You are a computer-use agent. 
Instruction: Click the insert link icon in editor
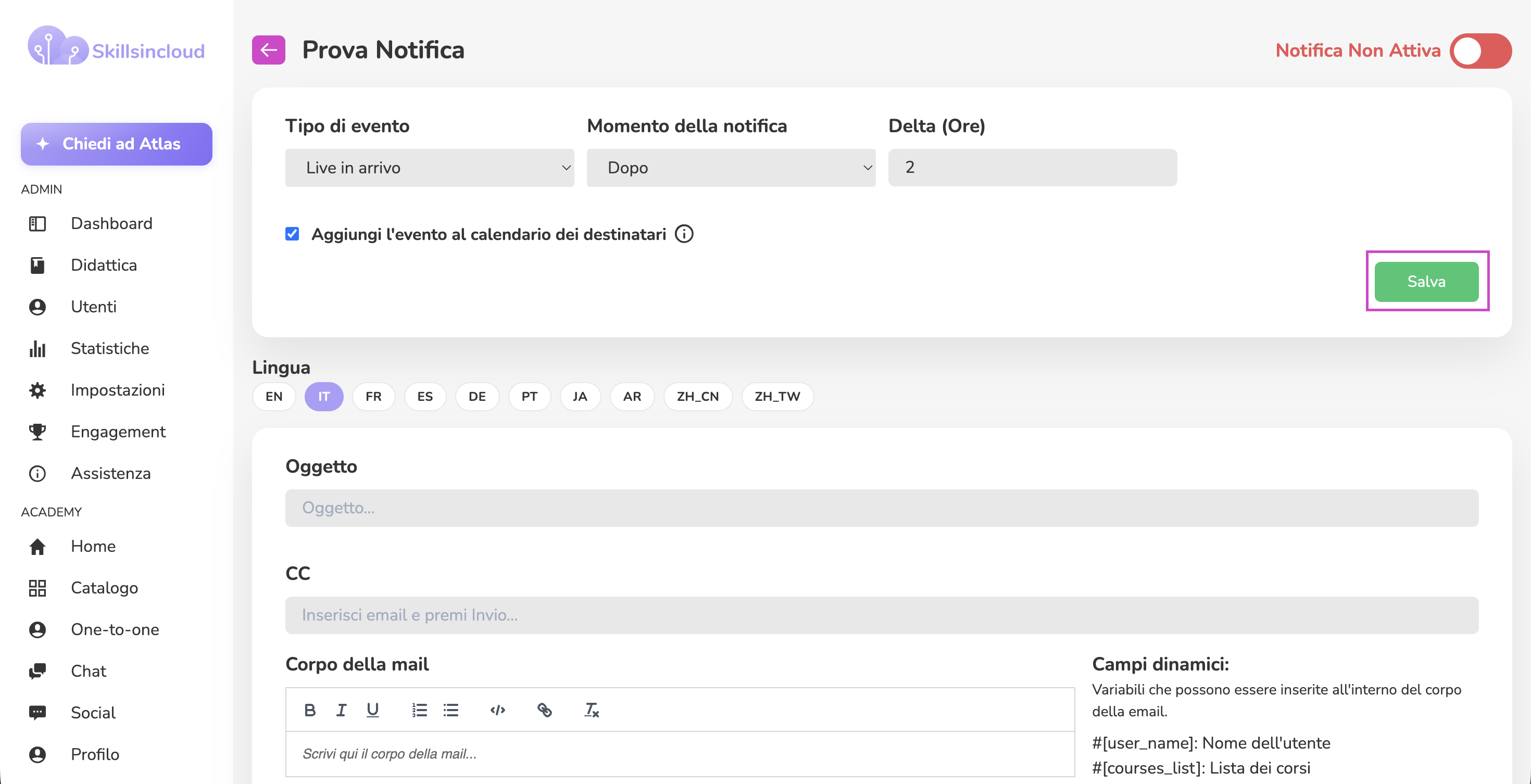(x=544, y=710)
